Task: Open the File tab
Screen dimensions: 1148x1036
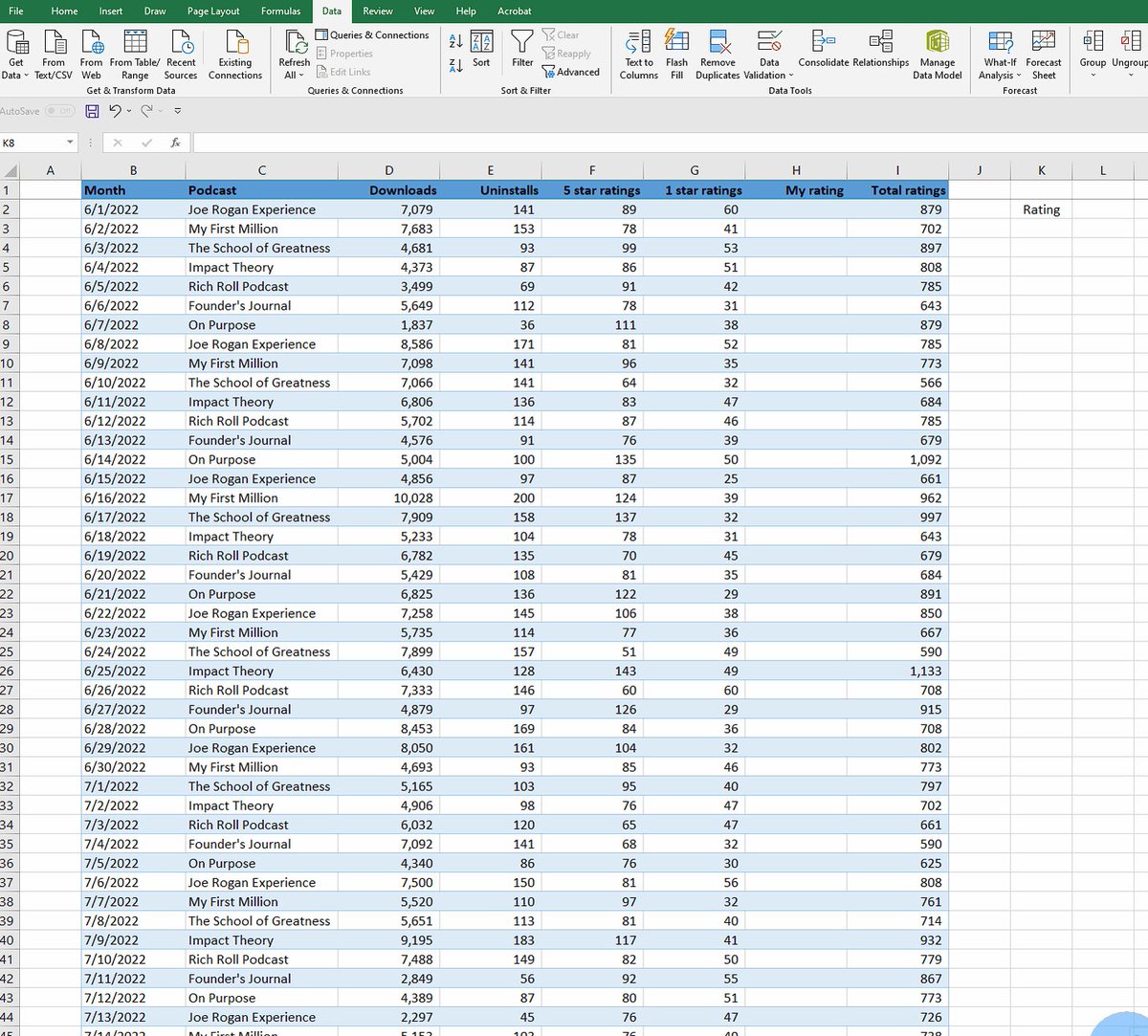Action: [16, 11]
